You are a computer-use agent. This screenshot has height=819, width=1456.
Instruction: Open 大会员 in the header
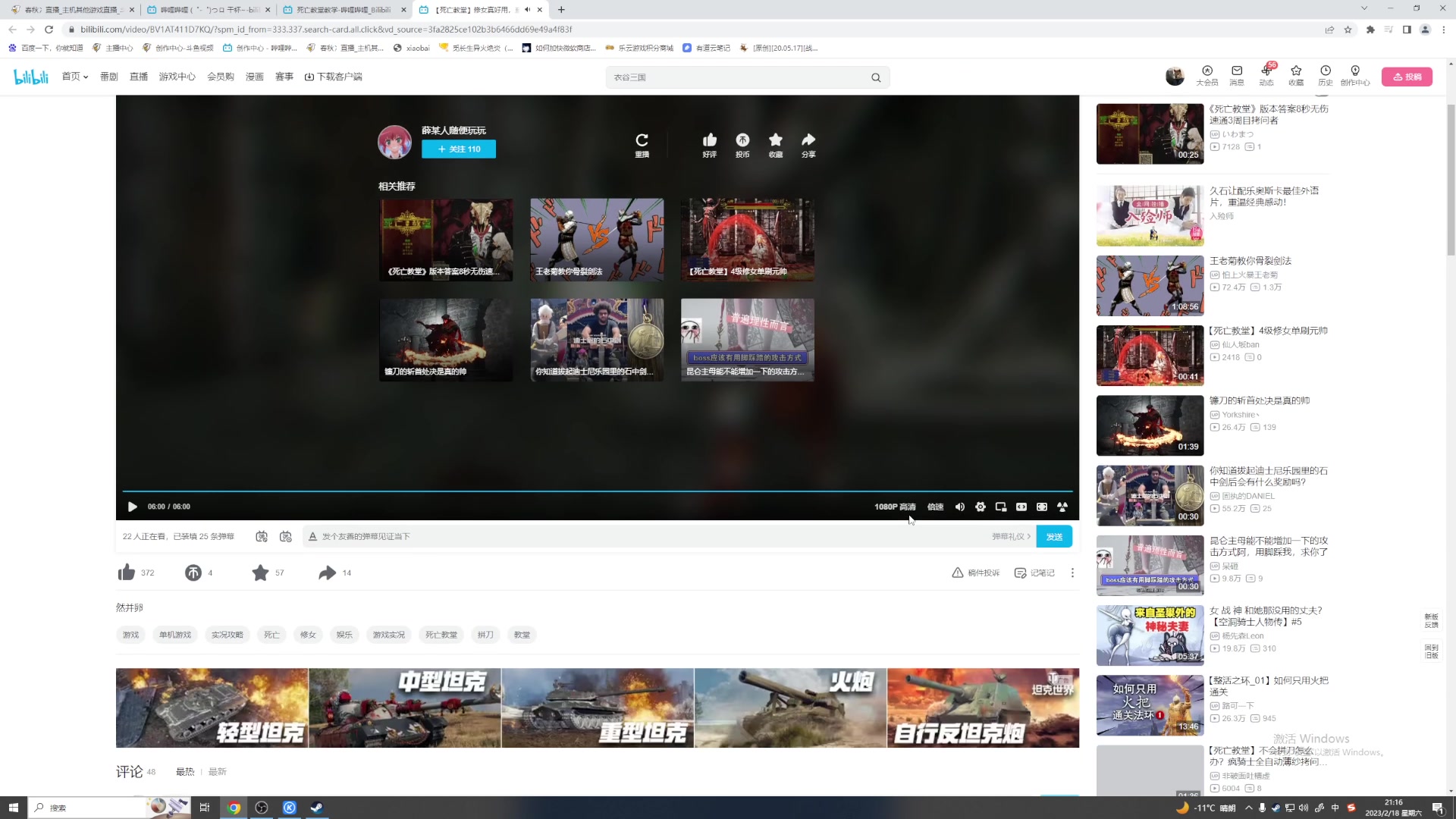pyautogui.click(x=1207, y=76)
